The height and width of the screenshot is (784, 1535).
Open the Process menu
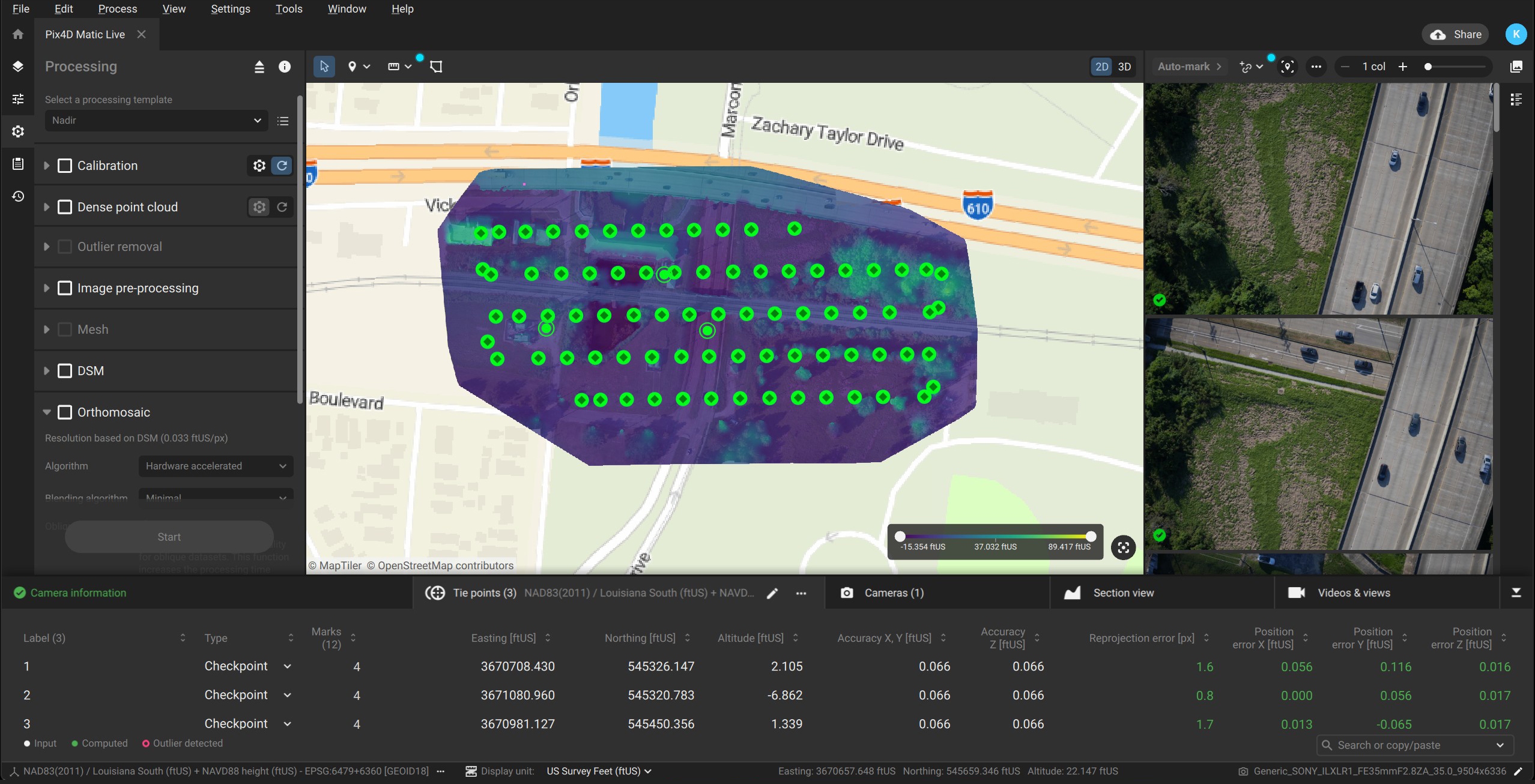pyautogui.click(x=118, y=9)
